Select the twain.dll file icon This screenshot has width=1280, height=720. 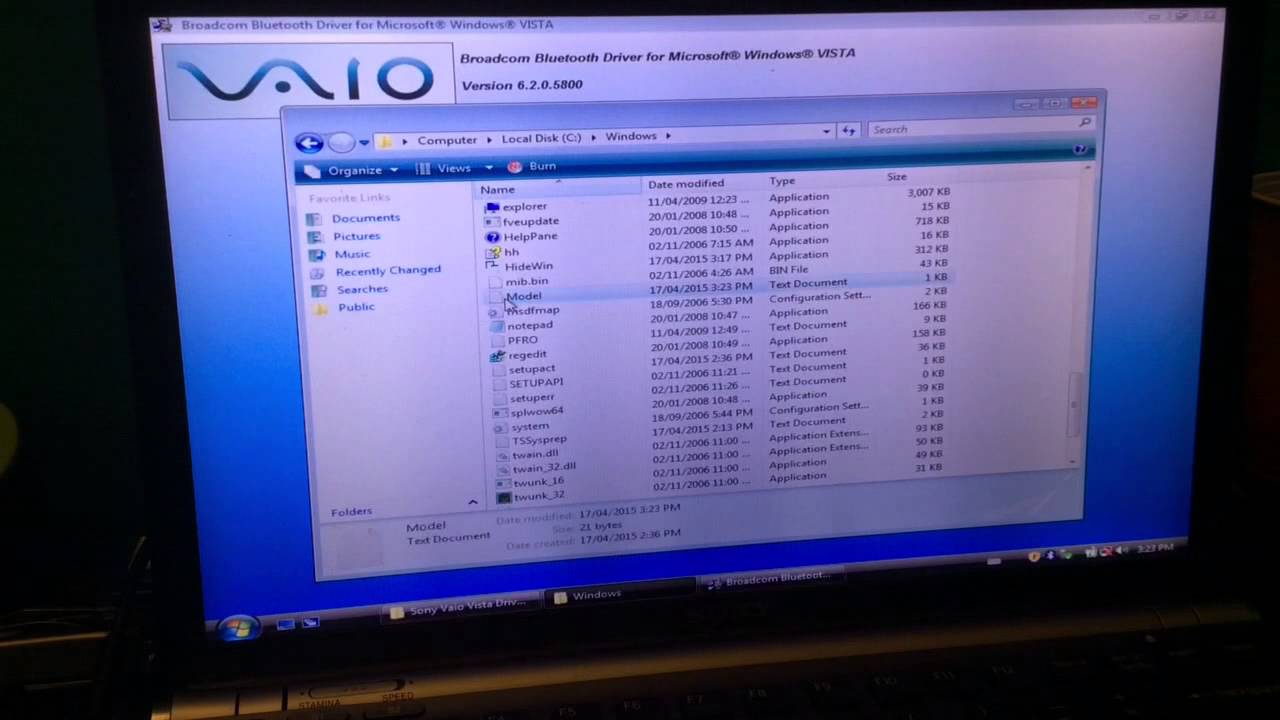(502, 455)
